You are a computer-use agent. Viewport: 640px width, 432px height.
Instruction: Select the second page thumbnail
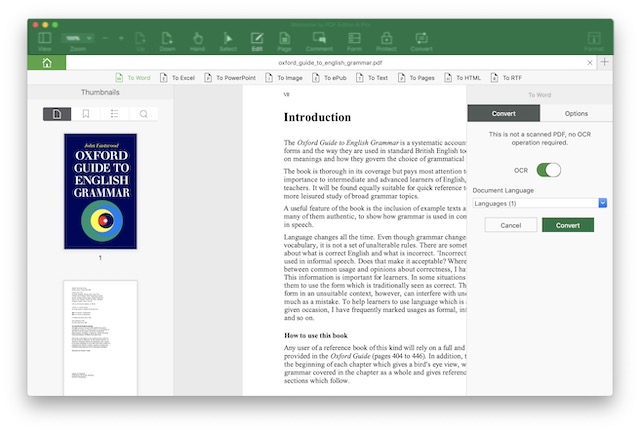point(100,338)
